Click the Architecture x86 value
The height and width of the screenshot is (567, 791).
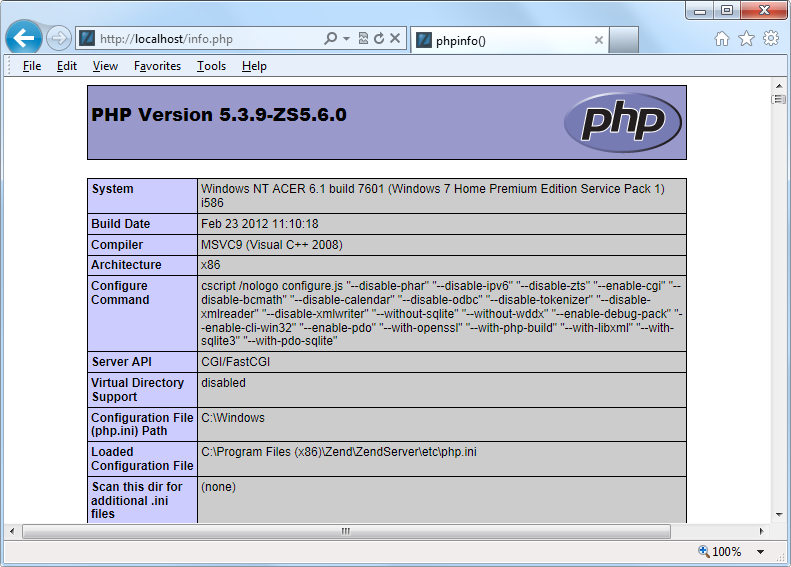click(210, 265)
